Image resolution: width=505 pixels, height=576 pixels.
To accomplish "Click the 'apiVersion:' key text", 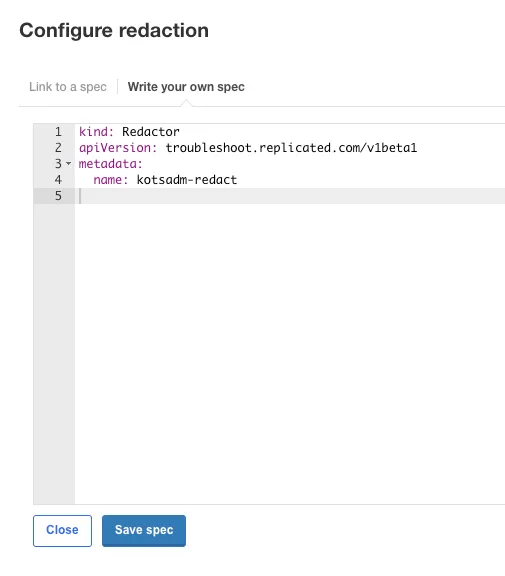I will pos(118,148).
